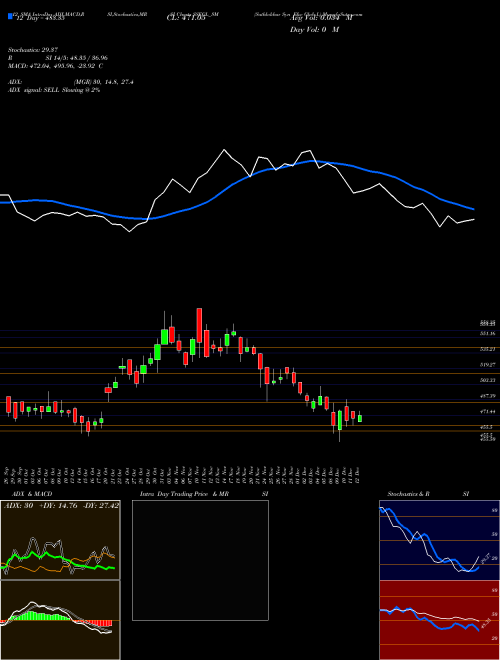The image size is (500, 660).
Task: Click the 'CL: 471.05' closing price text
Action: 186,19
